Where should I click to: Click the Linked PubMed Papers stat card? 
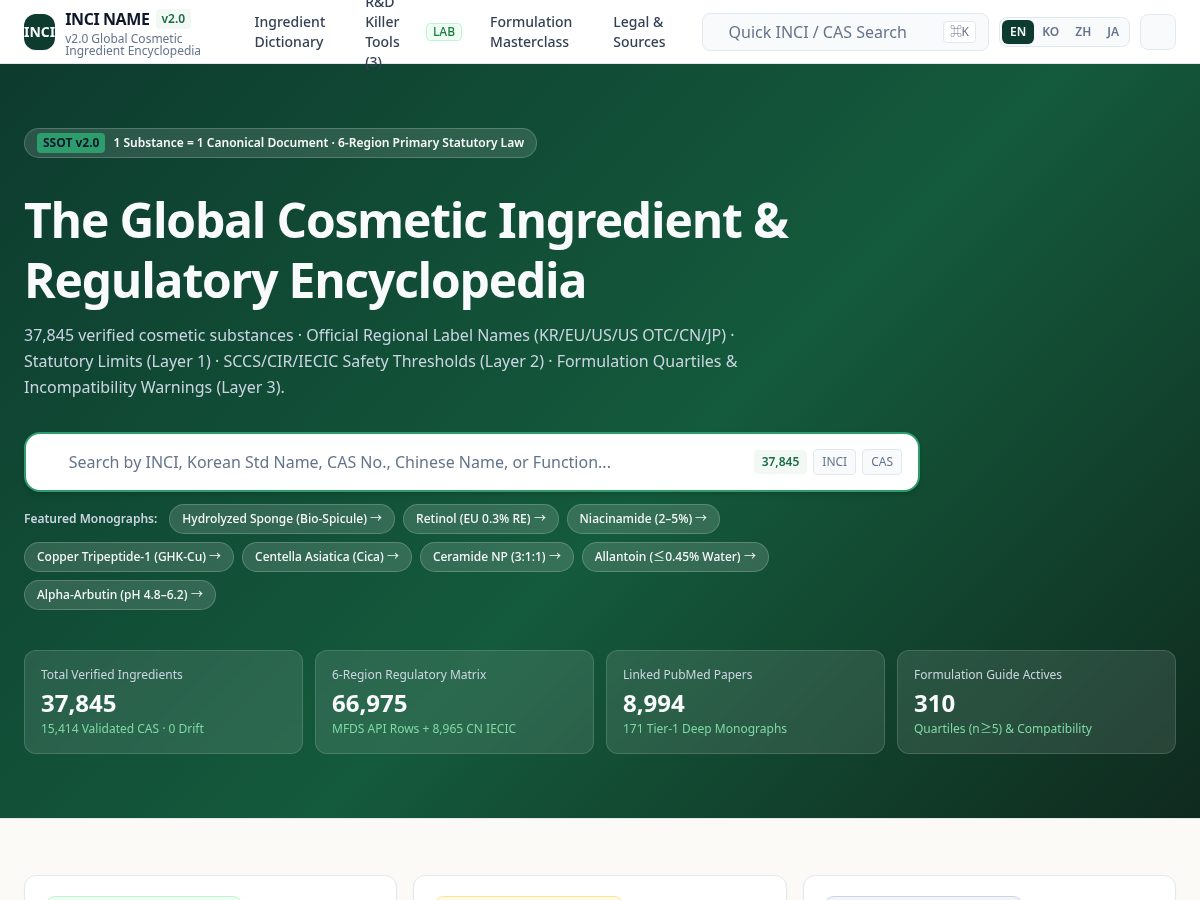745,702
